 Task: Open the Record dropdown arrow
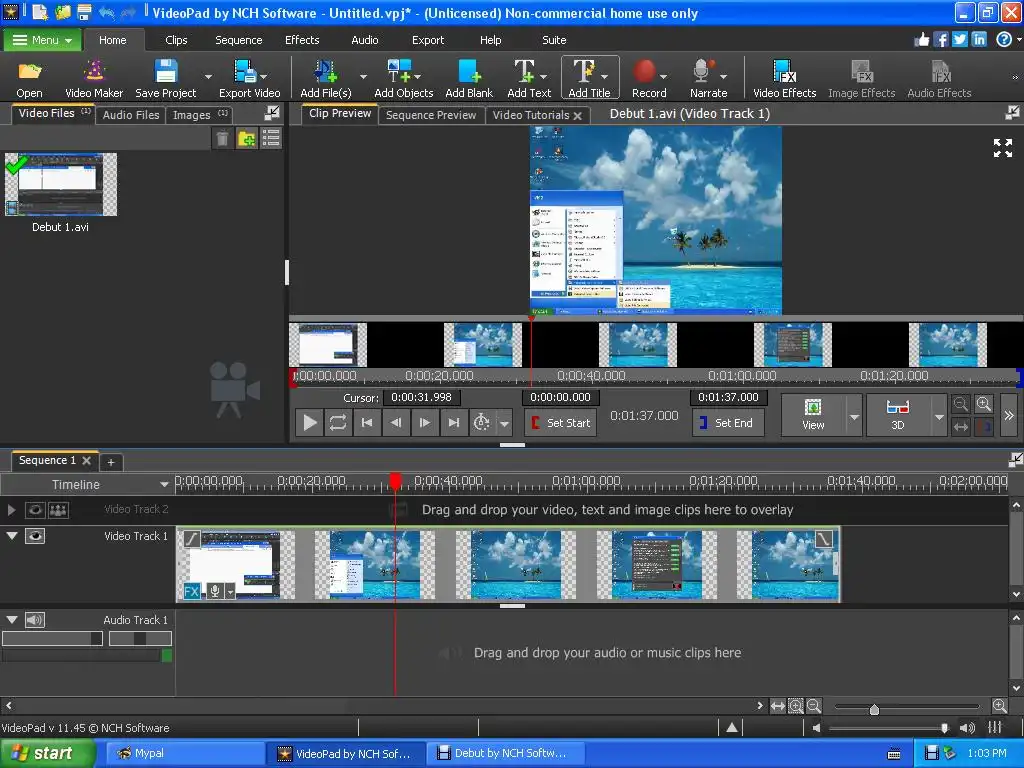(664, 77)
